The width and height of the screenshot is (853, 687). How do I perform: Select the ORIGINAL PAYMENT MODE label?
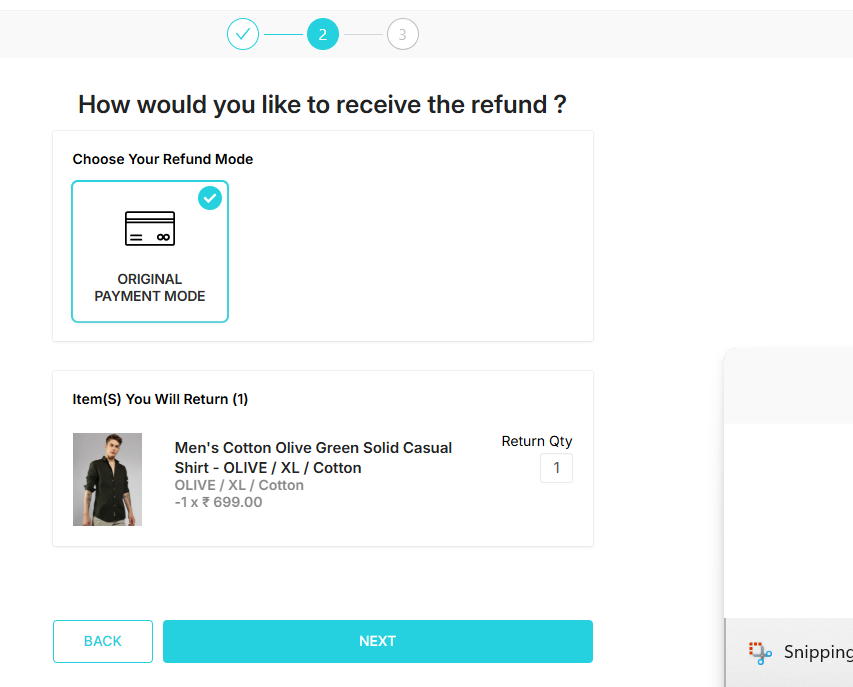150,288
